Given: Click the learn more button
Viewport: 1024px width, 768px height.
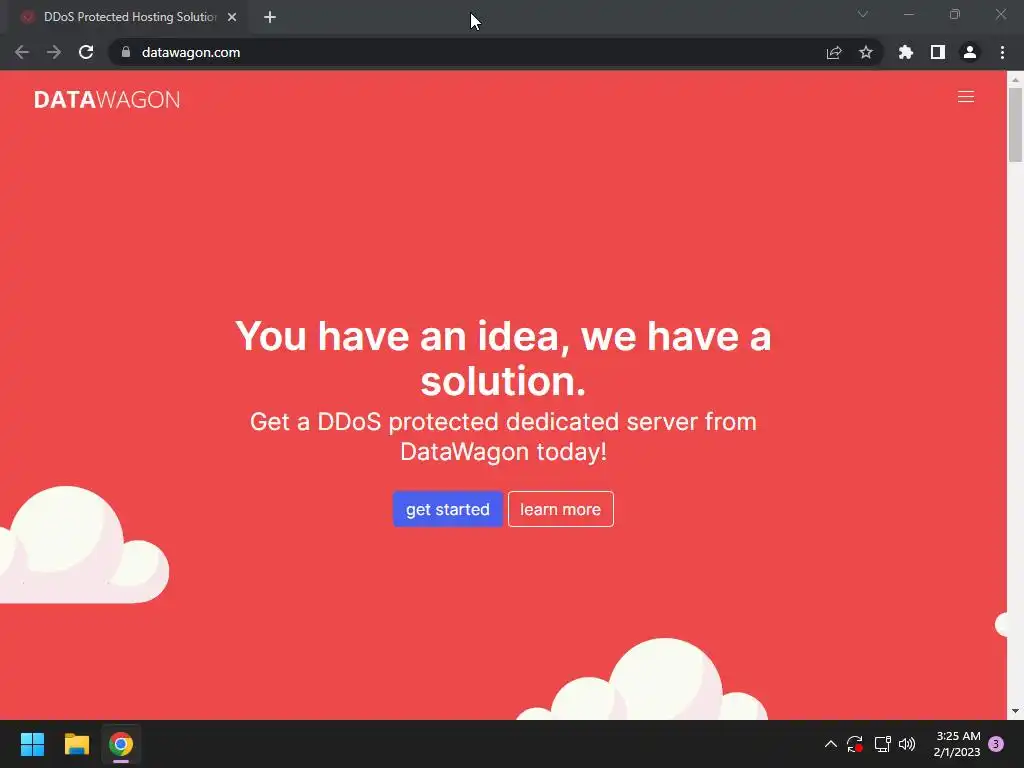Looking at the screenshot, I should pos(560,509).
